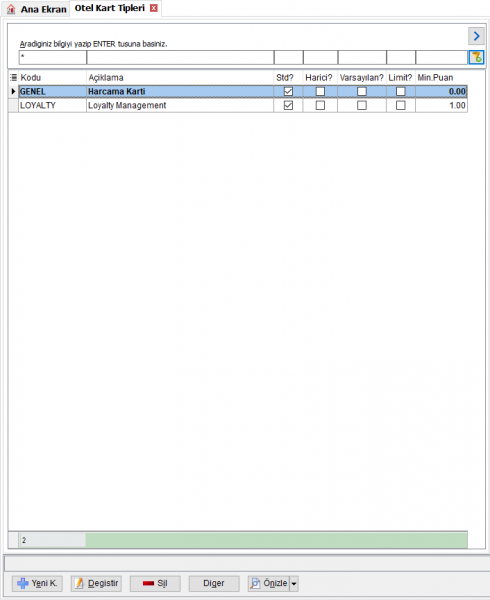This screenshot has height=600, width=490.
Task: Click the blue plus Yeni K. icon
Action: pos(23,583)
